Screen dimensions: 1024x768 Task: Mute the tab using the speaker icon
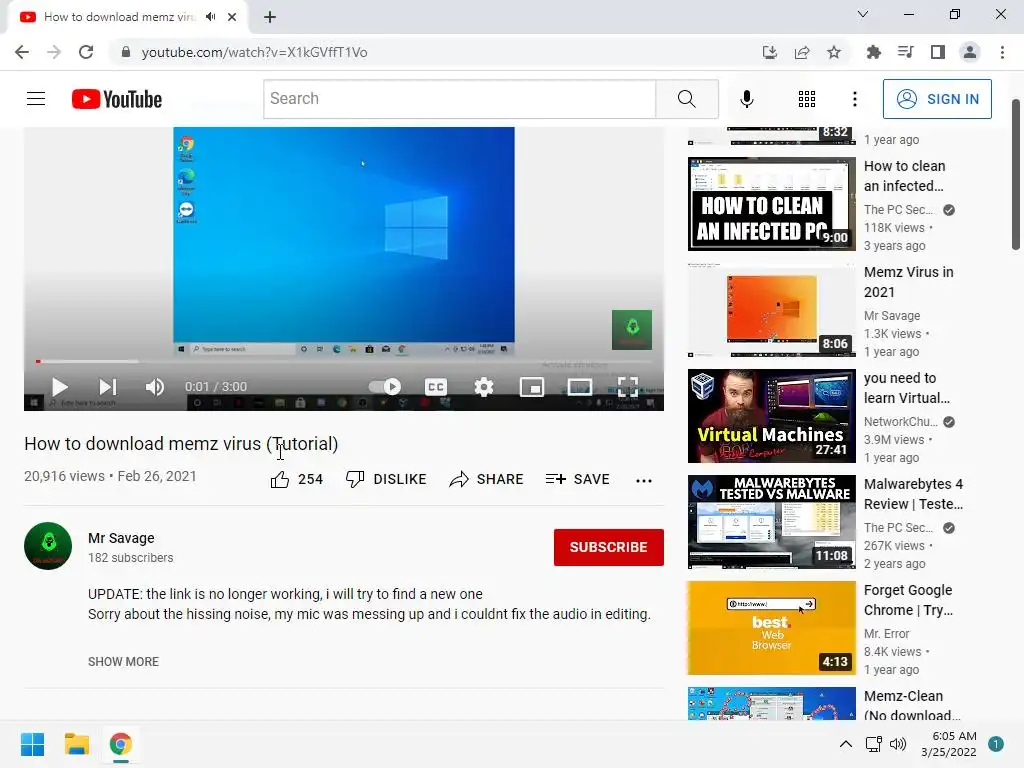(x=210, y=17)
